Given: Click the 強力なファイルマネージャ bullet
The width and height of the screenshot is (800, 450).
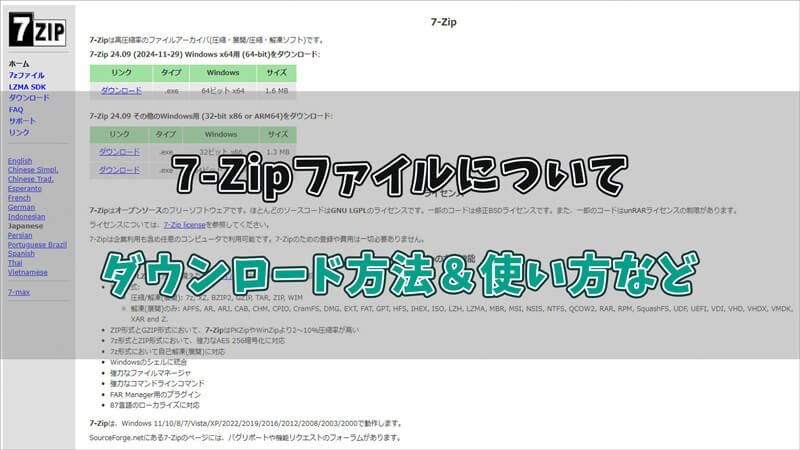Looking at the screenshot, I should pyautogui.click(x=151, y=373).
